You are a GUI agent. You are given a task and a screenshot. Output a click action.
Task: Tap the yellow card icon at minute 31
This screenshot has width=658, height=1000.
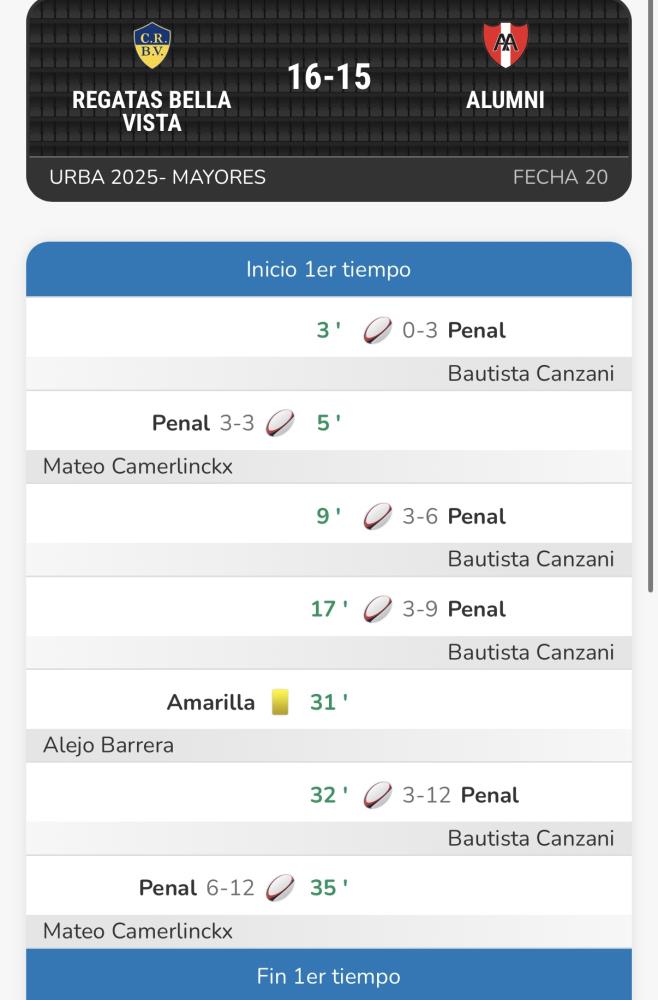click(x=280, y=702)
